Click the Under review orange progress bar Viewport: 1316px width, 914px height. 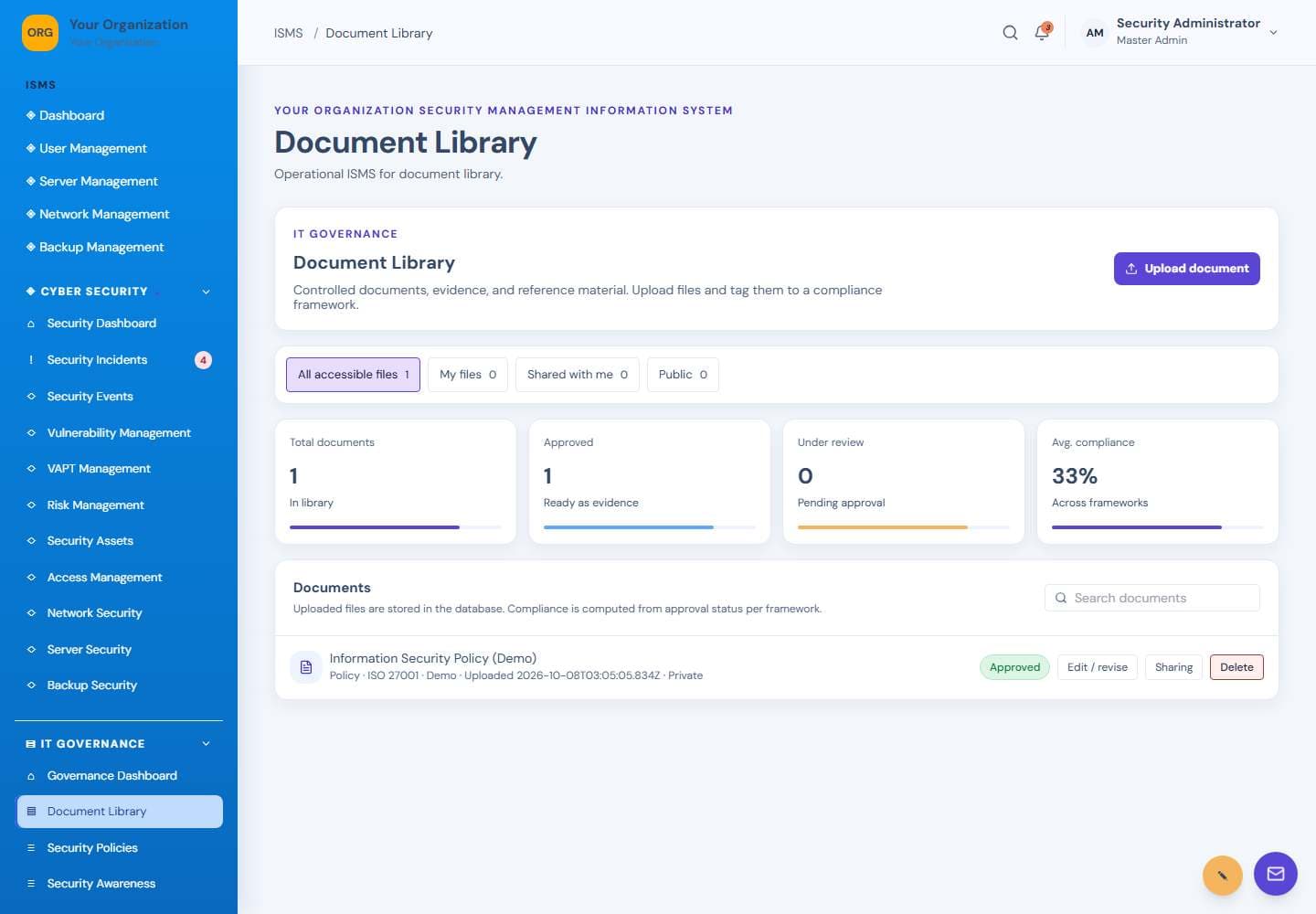coord(904,527)
